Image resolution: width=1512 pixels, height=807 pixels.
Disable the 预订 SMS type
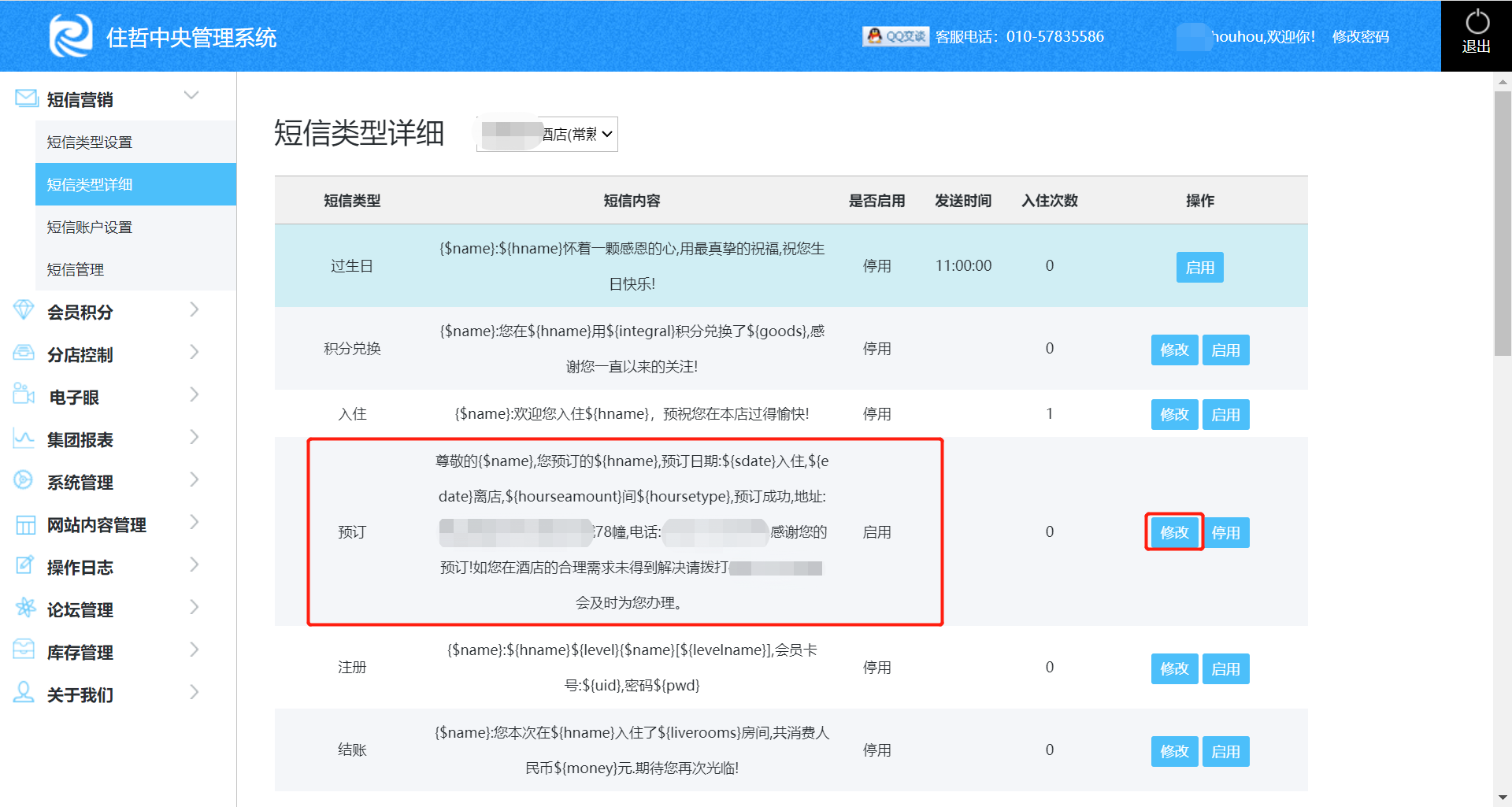coord(1225,532)
